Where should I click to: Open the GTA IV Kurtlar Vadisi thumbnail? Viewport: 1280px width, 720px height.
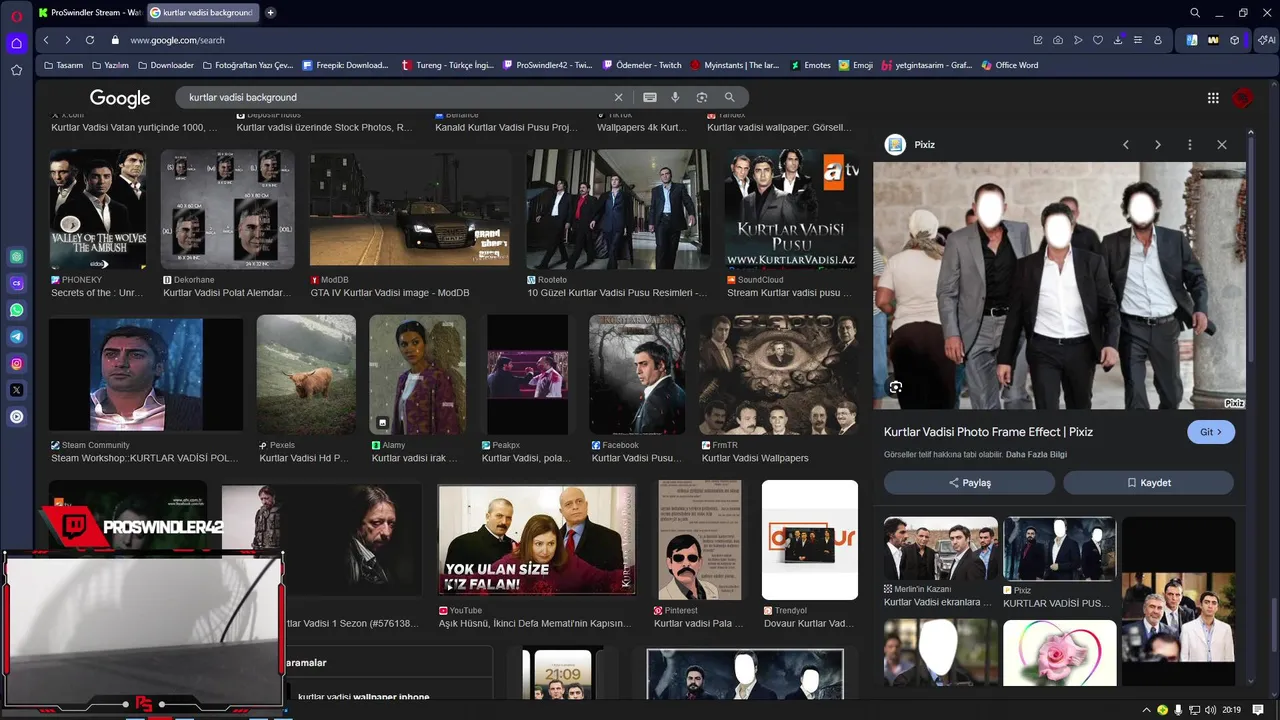pyautogui.click(x=410, y=208)
